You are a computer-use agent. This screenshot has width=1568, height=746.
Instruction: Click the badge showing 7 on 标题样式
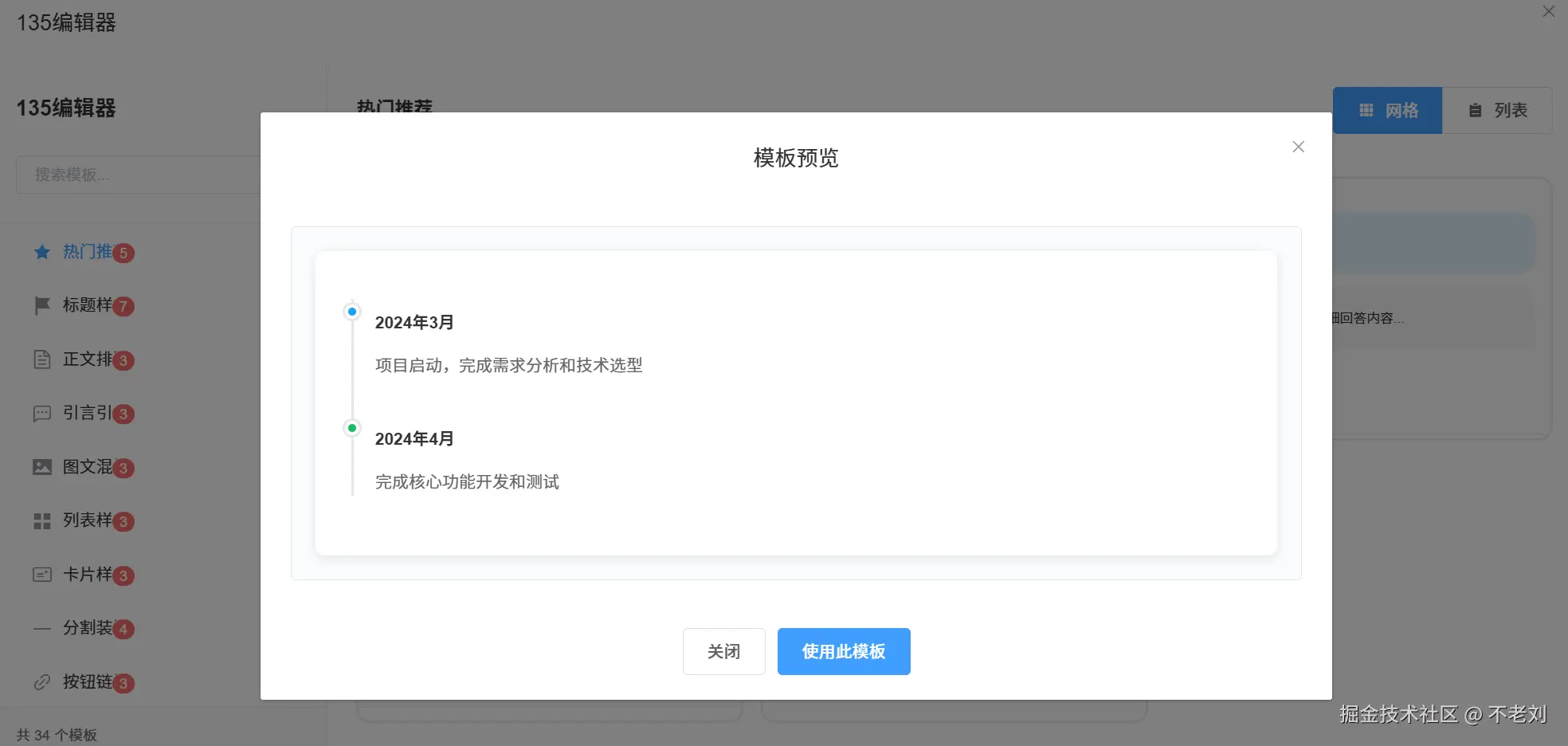[124, 306]
